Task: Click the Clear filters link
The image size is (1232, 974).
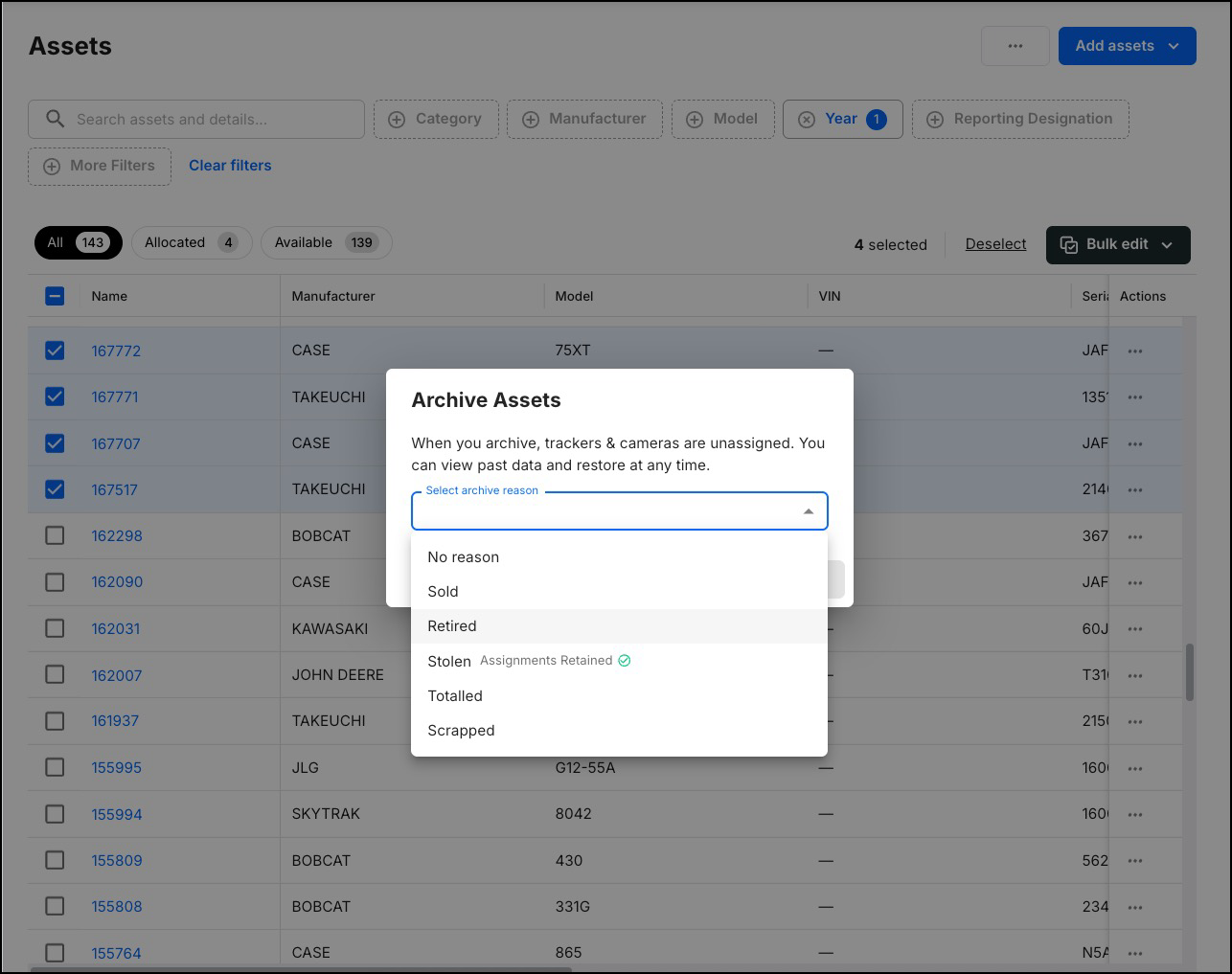Action: point(230,166)
